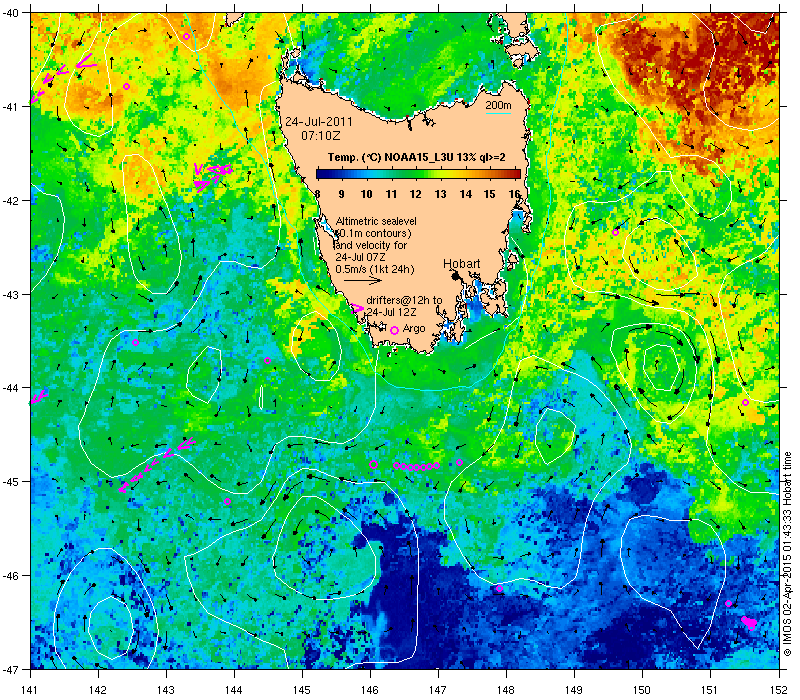800x700 pixels.
Task: Click longitude axis label 142
Action: tap(98, 690)
